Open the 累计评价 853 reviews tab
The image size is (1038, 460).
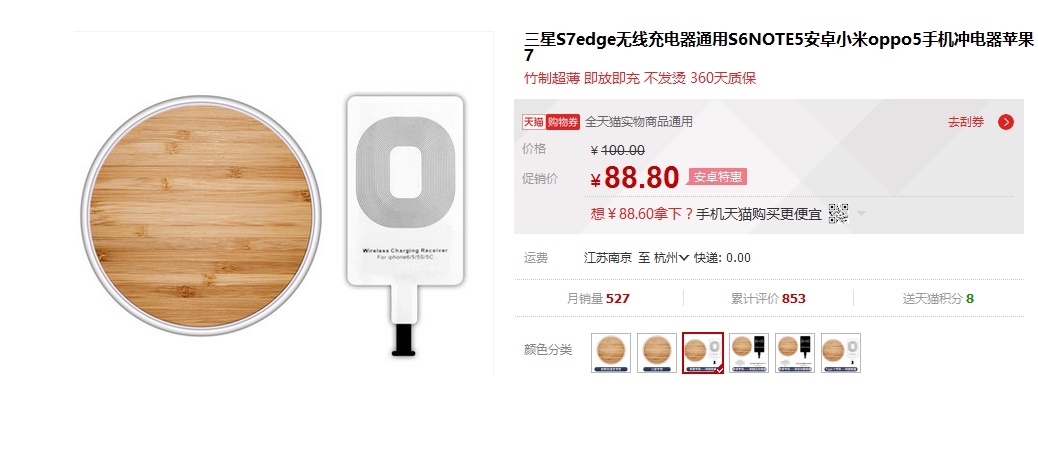[768, 299]
